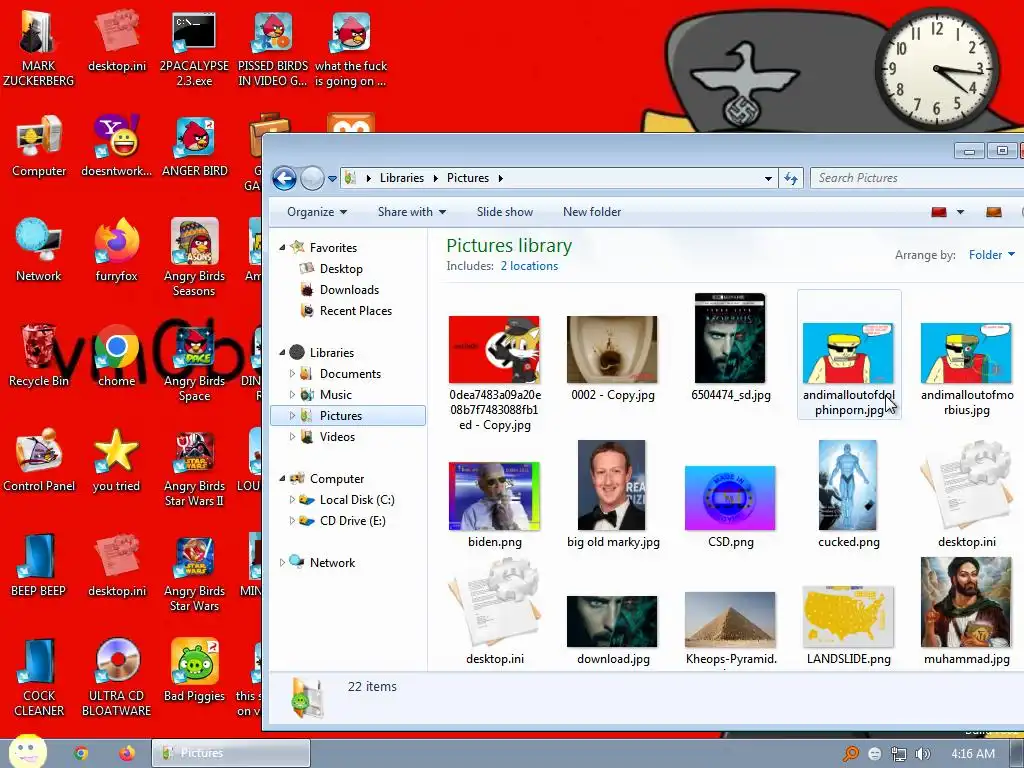This screenshot has width=1024, height=768.
Task: Select the you tried star icon
Action: tap(116, 461)
